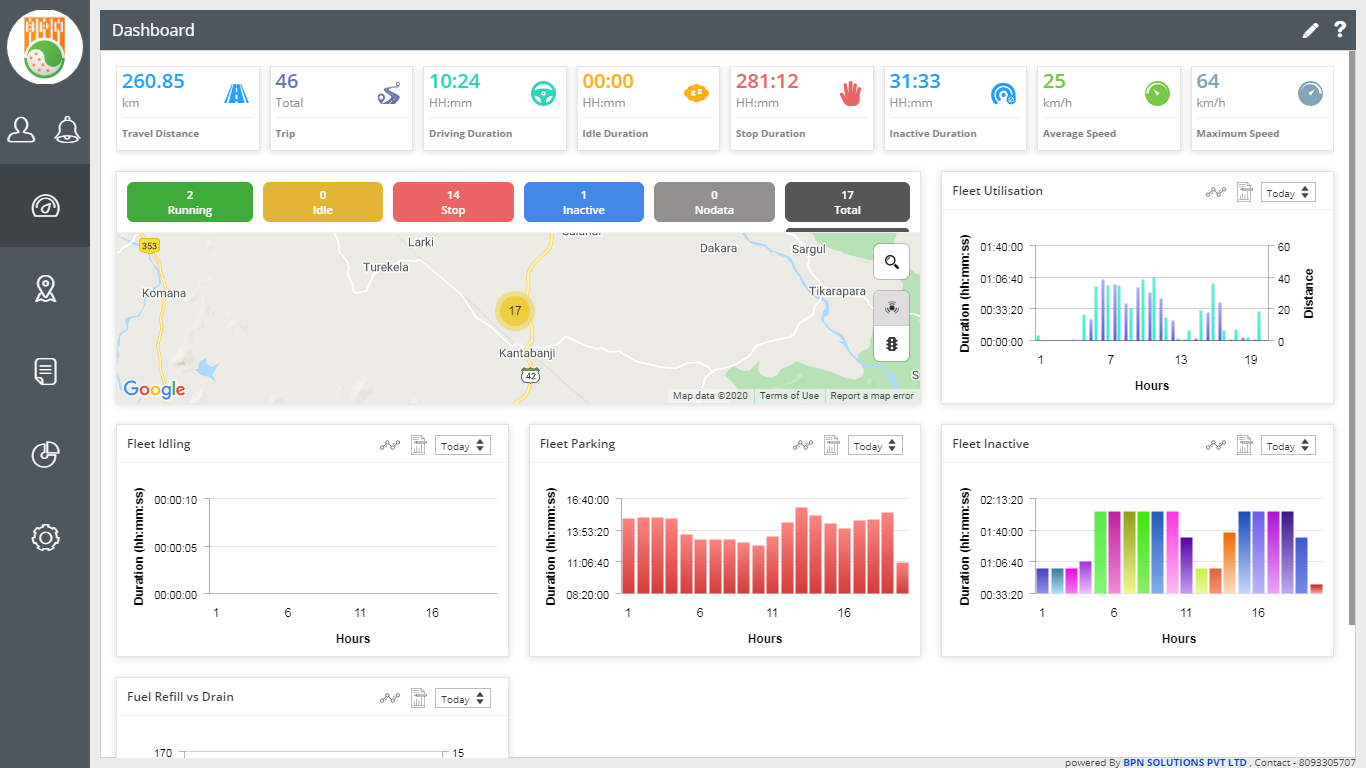Click the Travel Distance road icon
Screen dimensions: 1366x768
[237, 94]
